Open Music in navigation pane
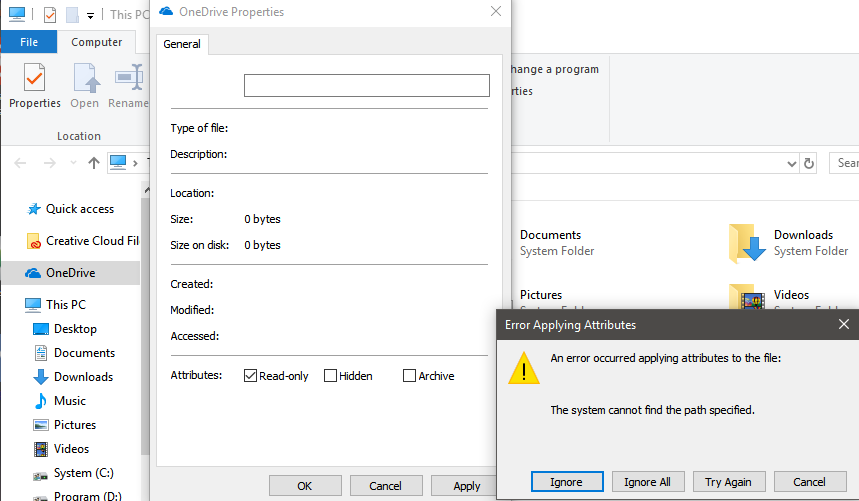The image size is (859, 501). (59, 401)
